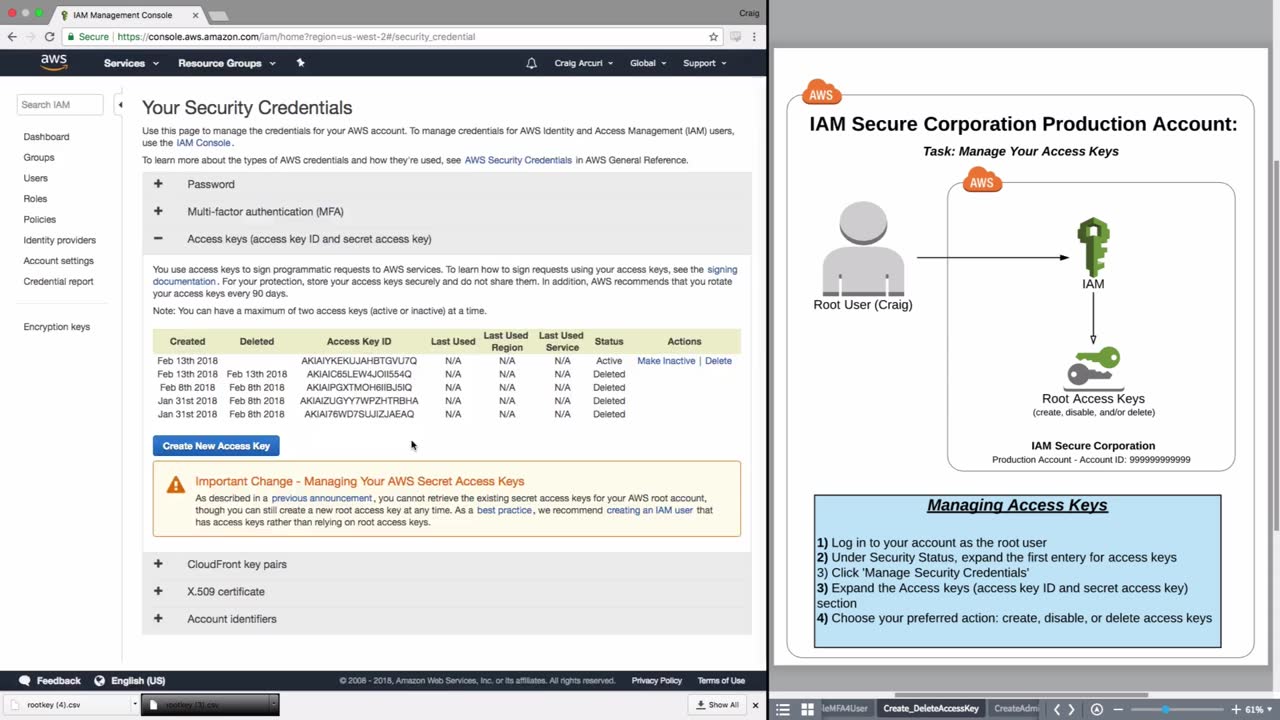Open Roles in IAM sidebar
Screen dimensions: 1280x720
pyautogui.click(x=35, y=199)
